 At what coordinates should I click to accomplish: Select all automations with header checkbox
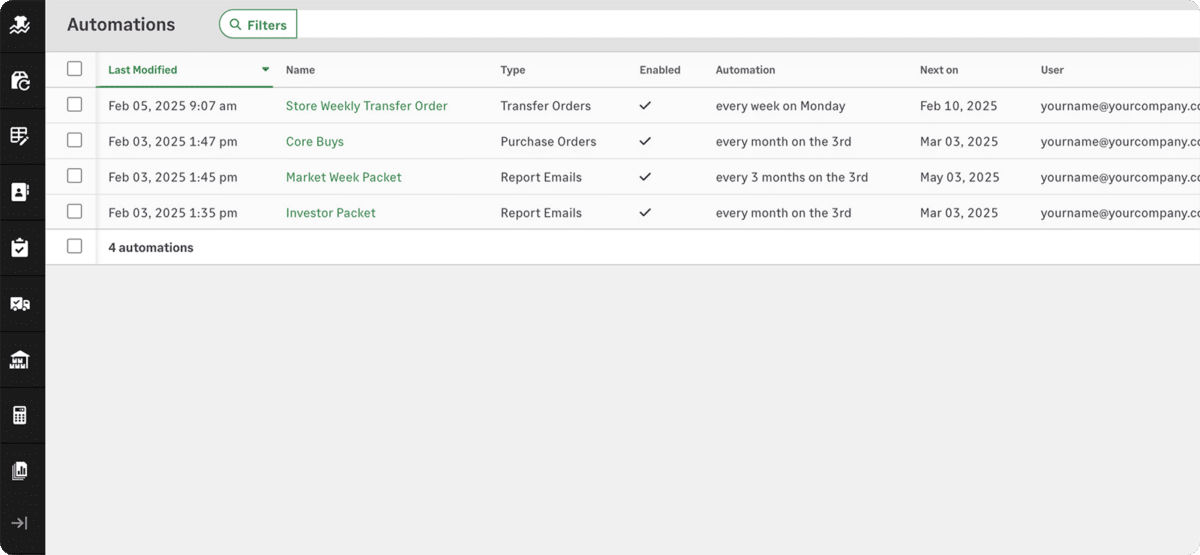click(75, 69)
